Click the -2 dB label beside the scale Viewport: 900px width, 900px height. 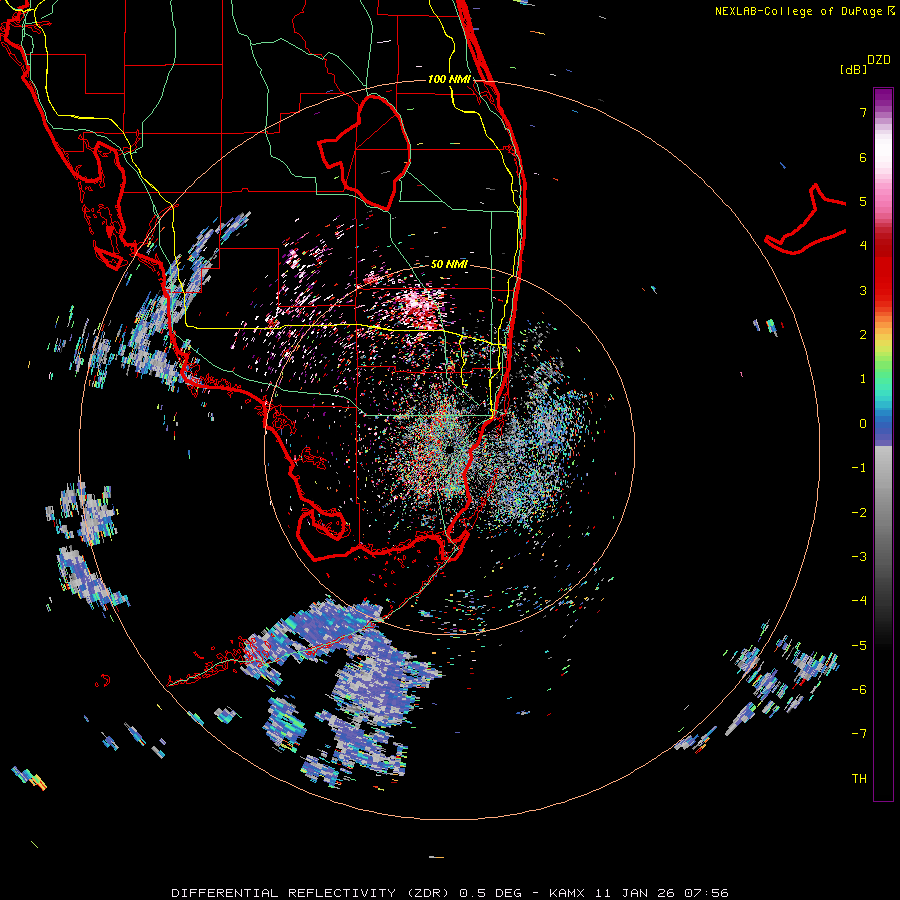tap(859, 512)
